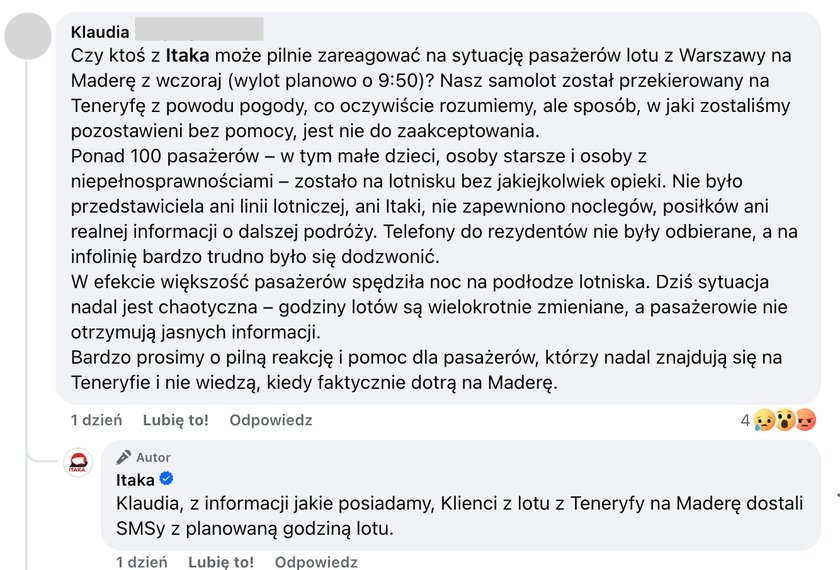Show the reaction count of 4

click(745, 421)
